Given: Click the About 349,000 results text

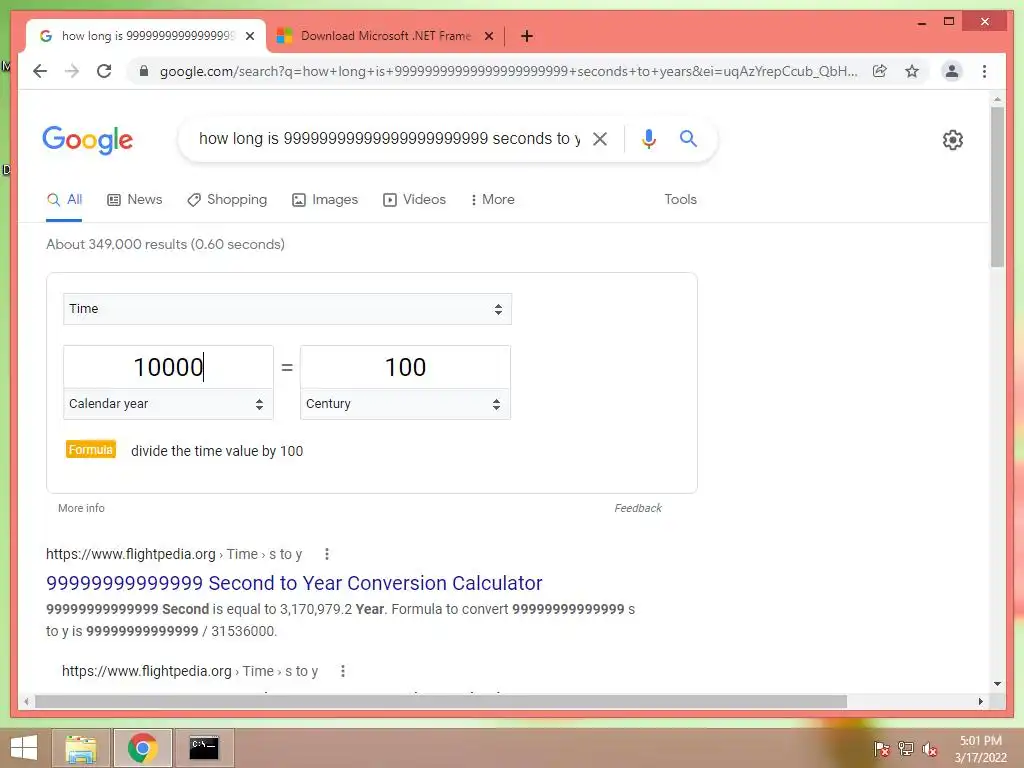Looking at the screenshot, I should [x=165, y=244].
